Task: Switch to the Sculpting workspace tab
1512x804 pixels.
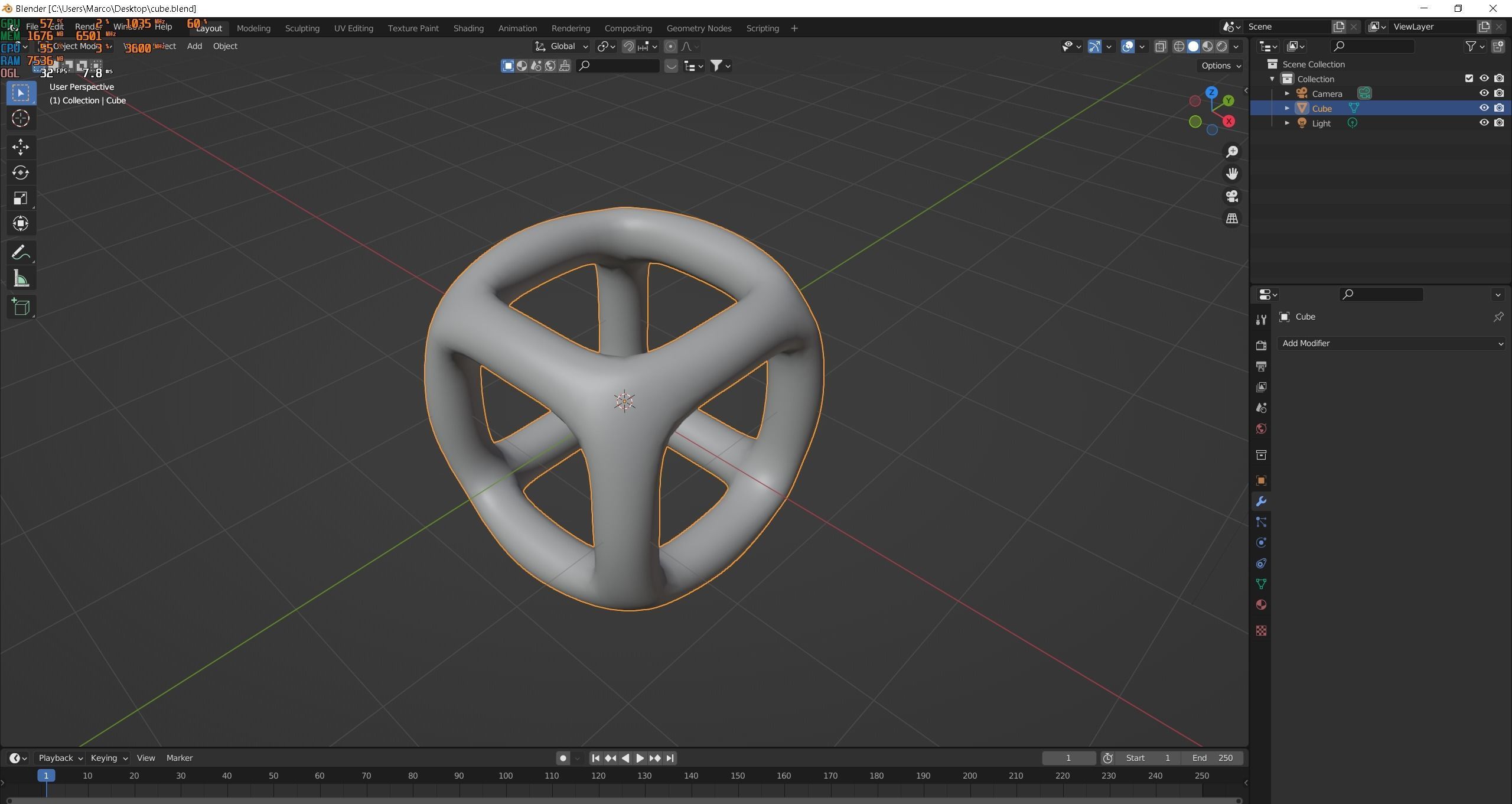Action: click(x=302, y=28)
